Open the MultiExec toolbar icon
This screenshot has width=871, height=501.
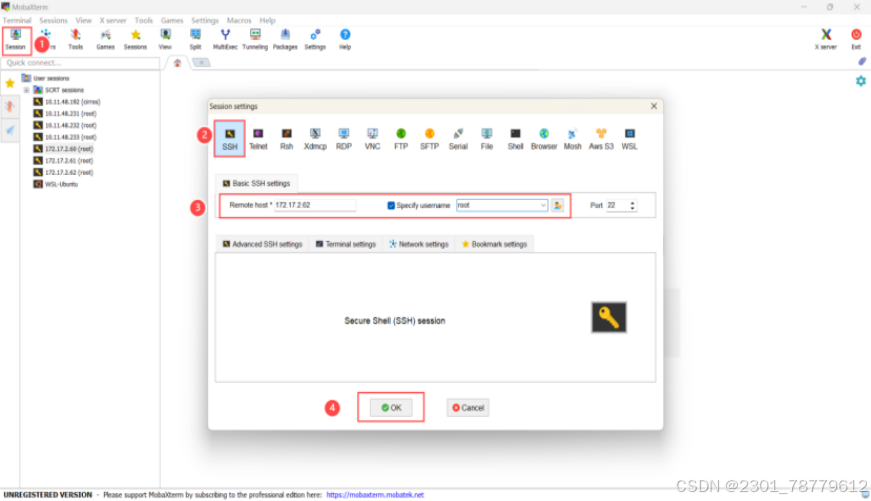pos(226,40)
